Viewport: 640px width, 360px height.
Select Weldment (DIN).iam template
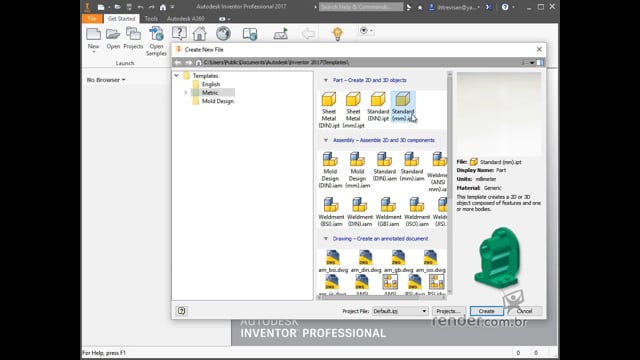[360, 212]
